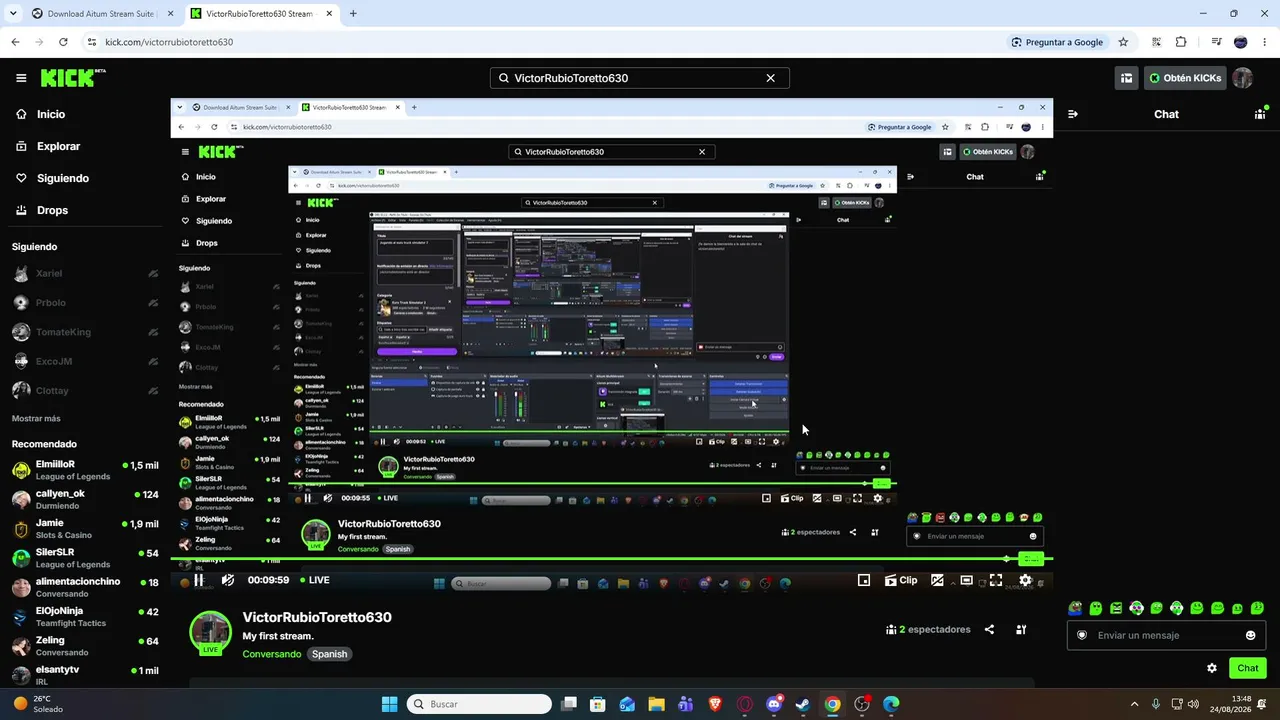The width and height of the screenshot is (1280, 720).
Task: Open the Kick hamburger sidebar menu
Action: click(x=21, y=78)
